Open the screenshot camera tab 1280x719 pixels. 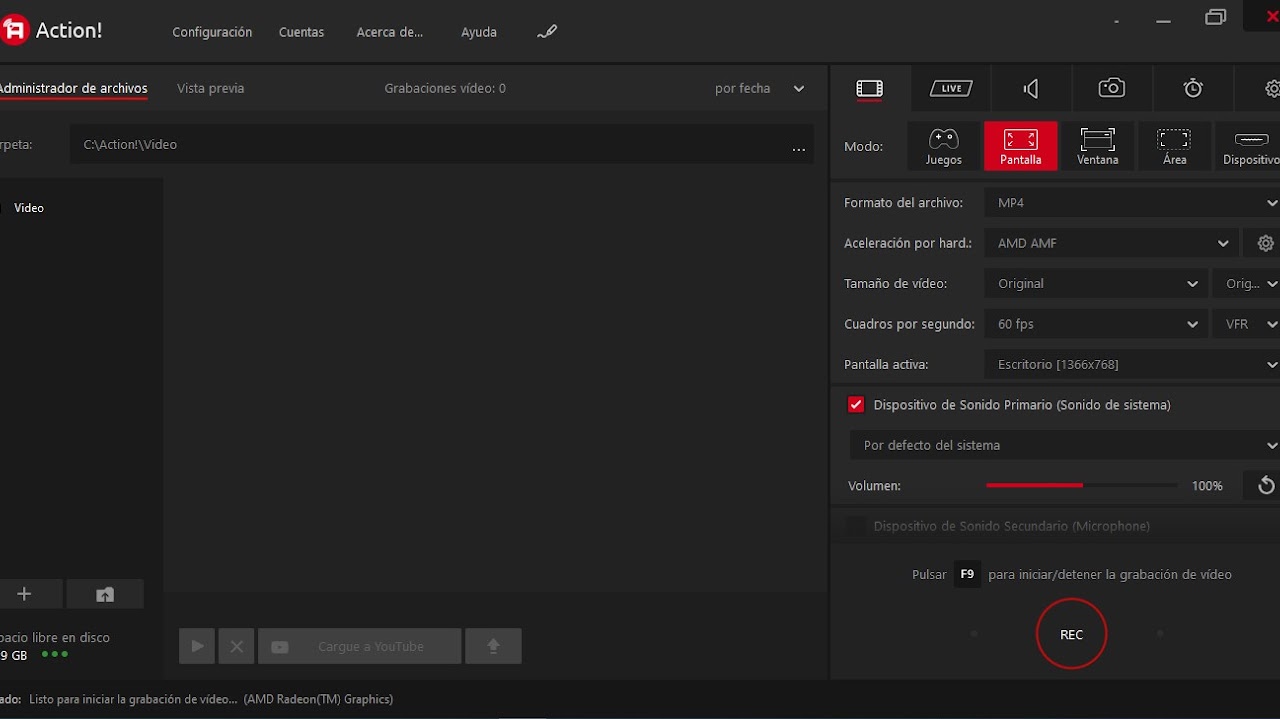[x=1111, y=89]
